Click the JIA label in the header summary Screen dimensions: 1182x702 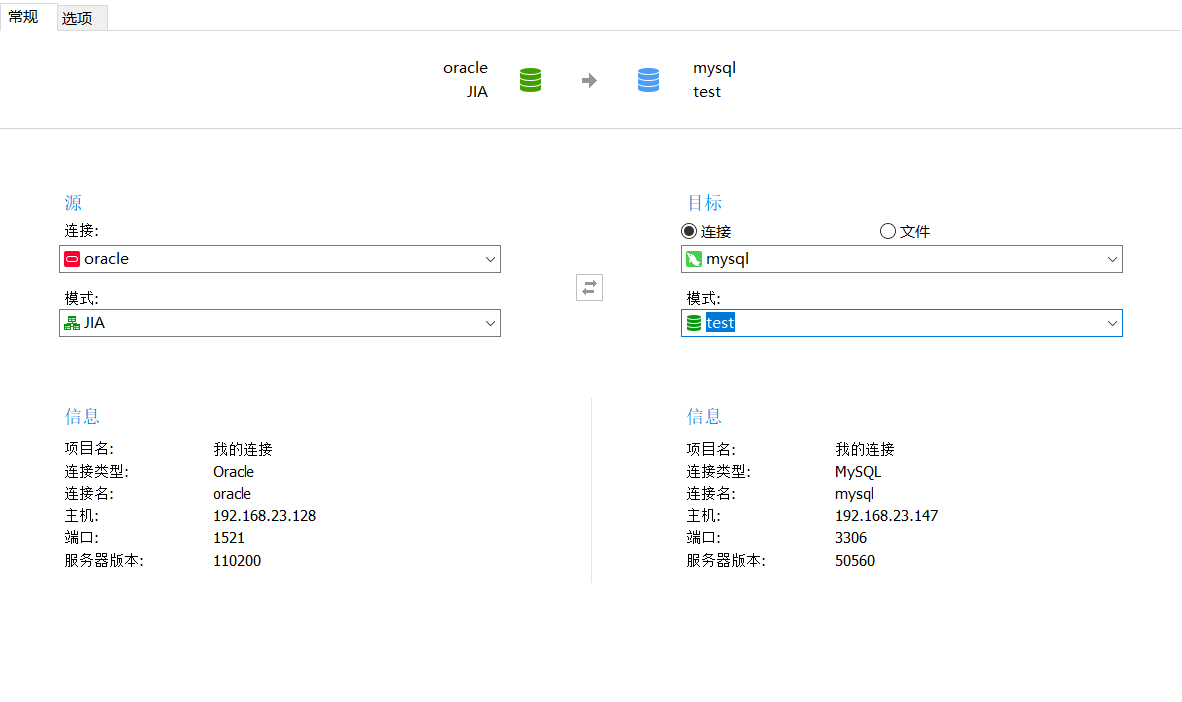click(x=477, y=92)
